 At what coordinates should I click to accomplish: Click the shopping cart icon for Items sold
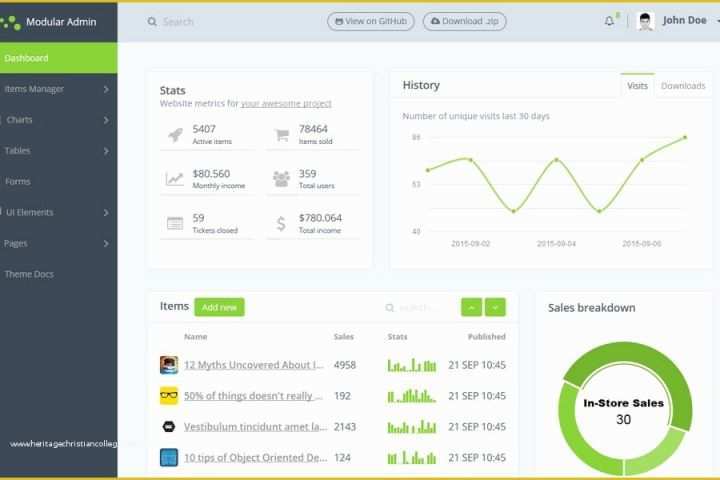click(281, 135)
